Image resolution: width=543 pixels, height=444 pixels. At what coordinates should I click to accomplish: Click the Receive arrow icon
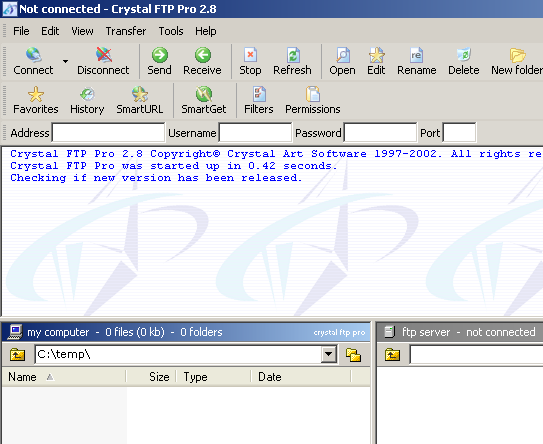point(203,55)
